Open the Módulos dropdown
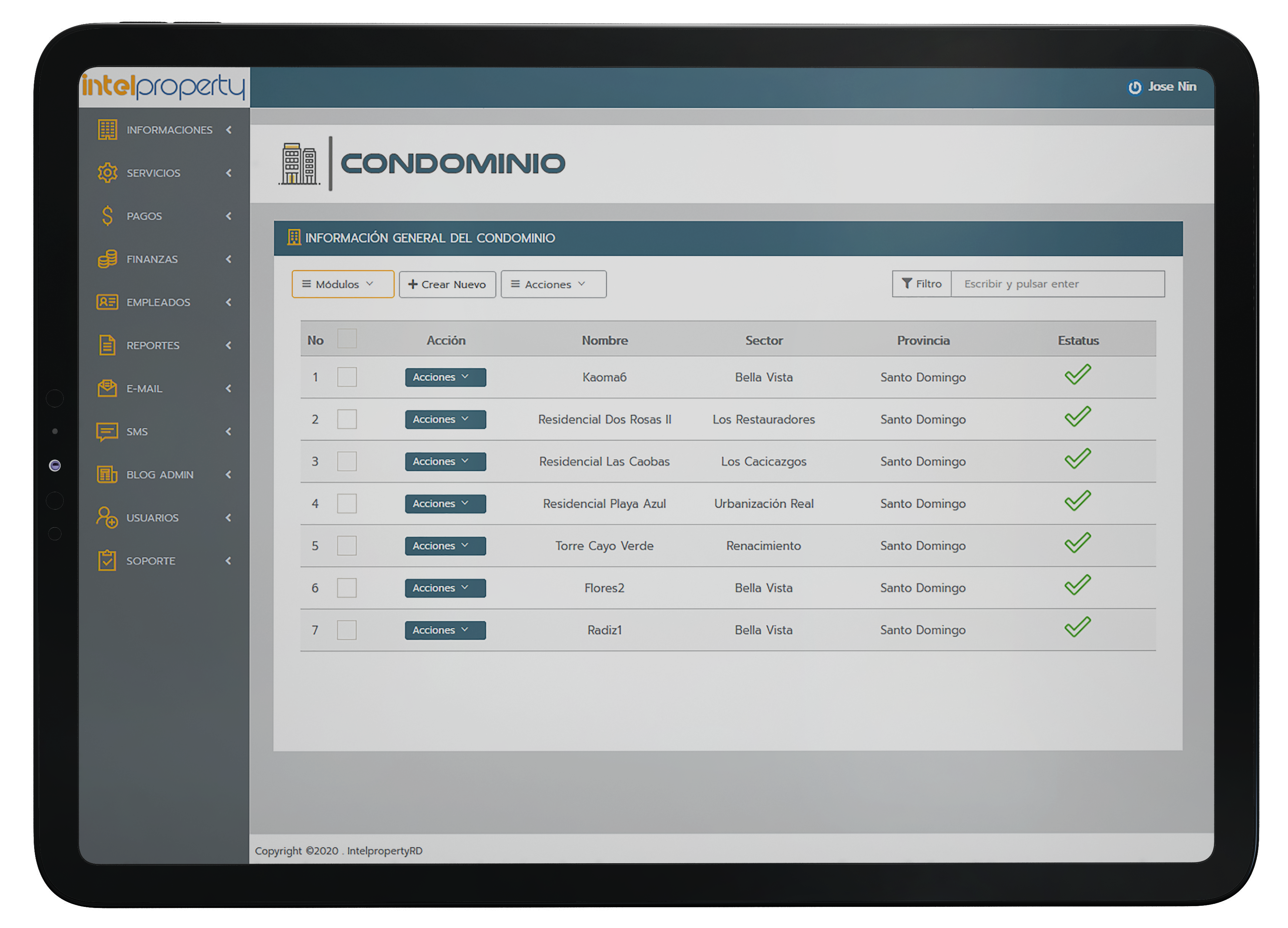The width and height of the screenshot is (1288, 928). [342, 284]
